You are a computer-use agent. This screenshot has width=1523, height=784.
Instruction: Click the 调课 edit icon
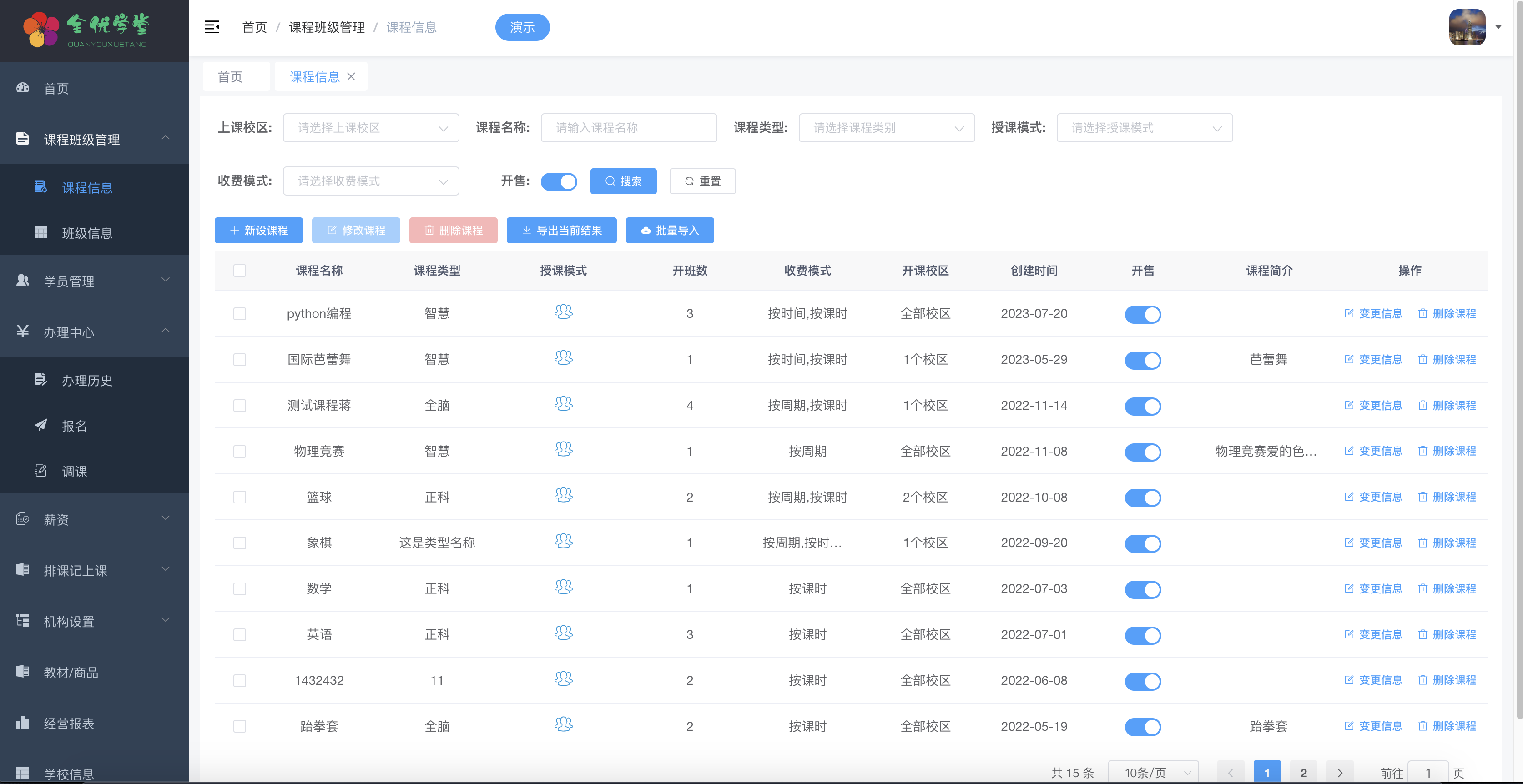(x=41, y=471)
